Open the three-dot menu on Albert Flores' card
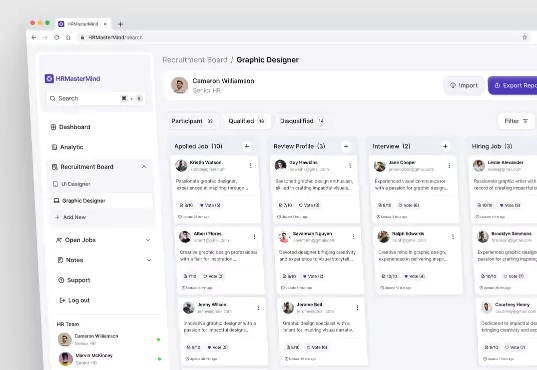Screen dimensions: 537x370 254,236
